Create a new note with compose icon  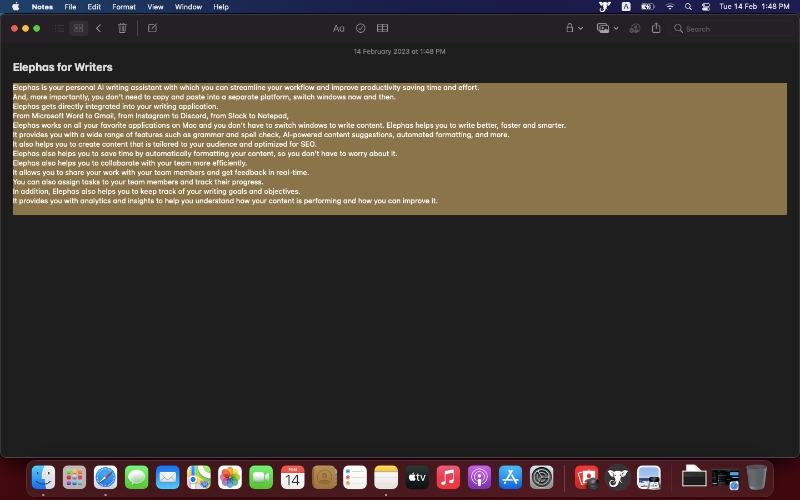152,29
